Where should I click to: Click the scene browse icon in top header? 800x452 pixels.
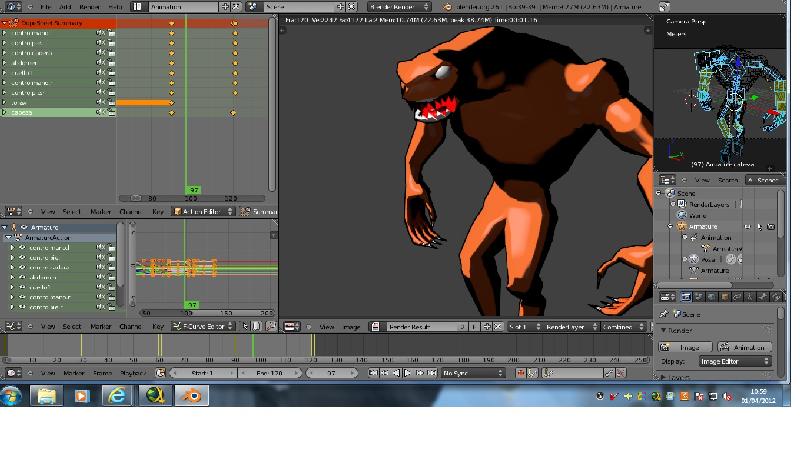(x=253, y=7)
